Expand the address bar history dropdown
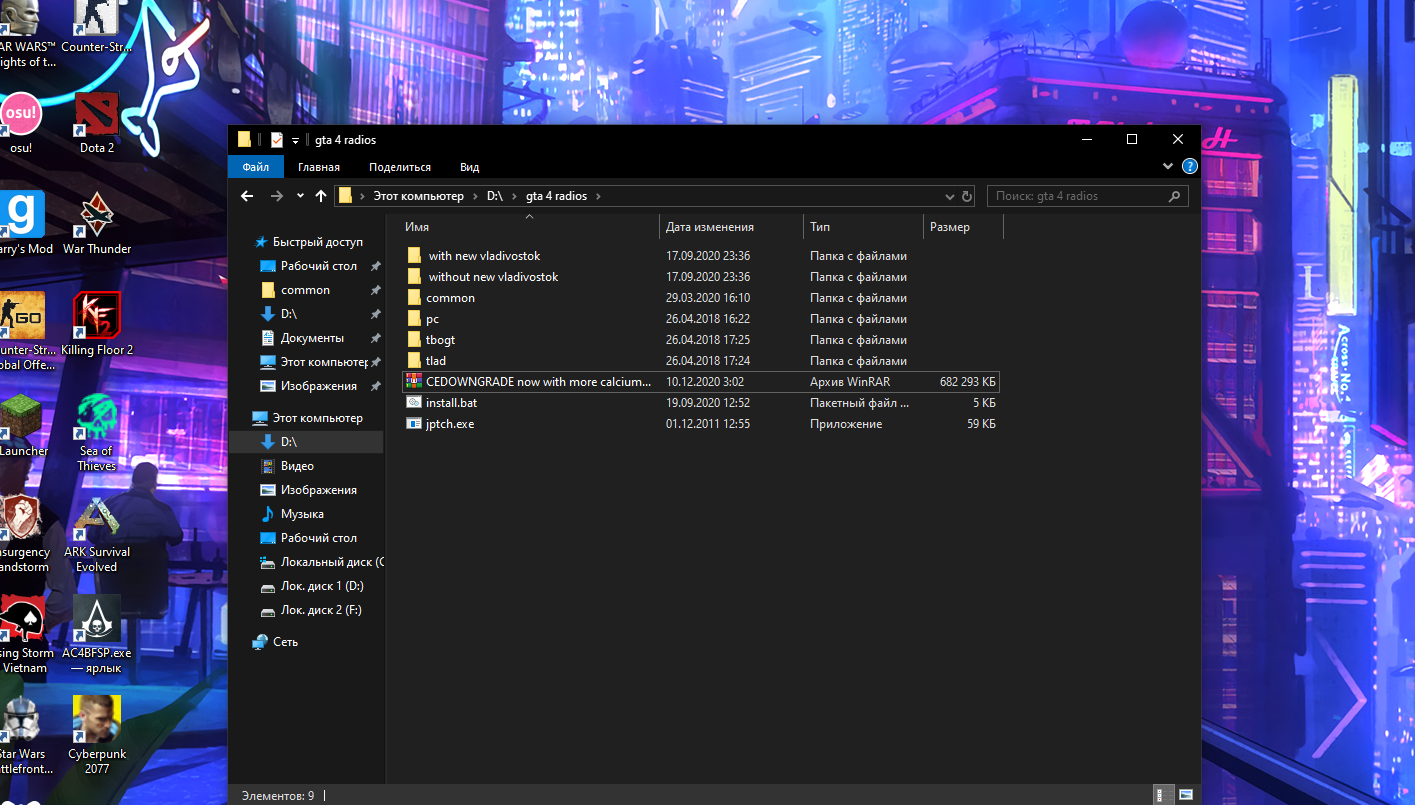The height and width of the screenshot is (805, 1415). (x=951, y=196)
